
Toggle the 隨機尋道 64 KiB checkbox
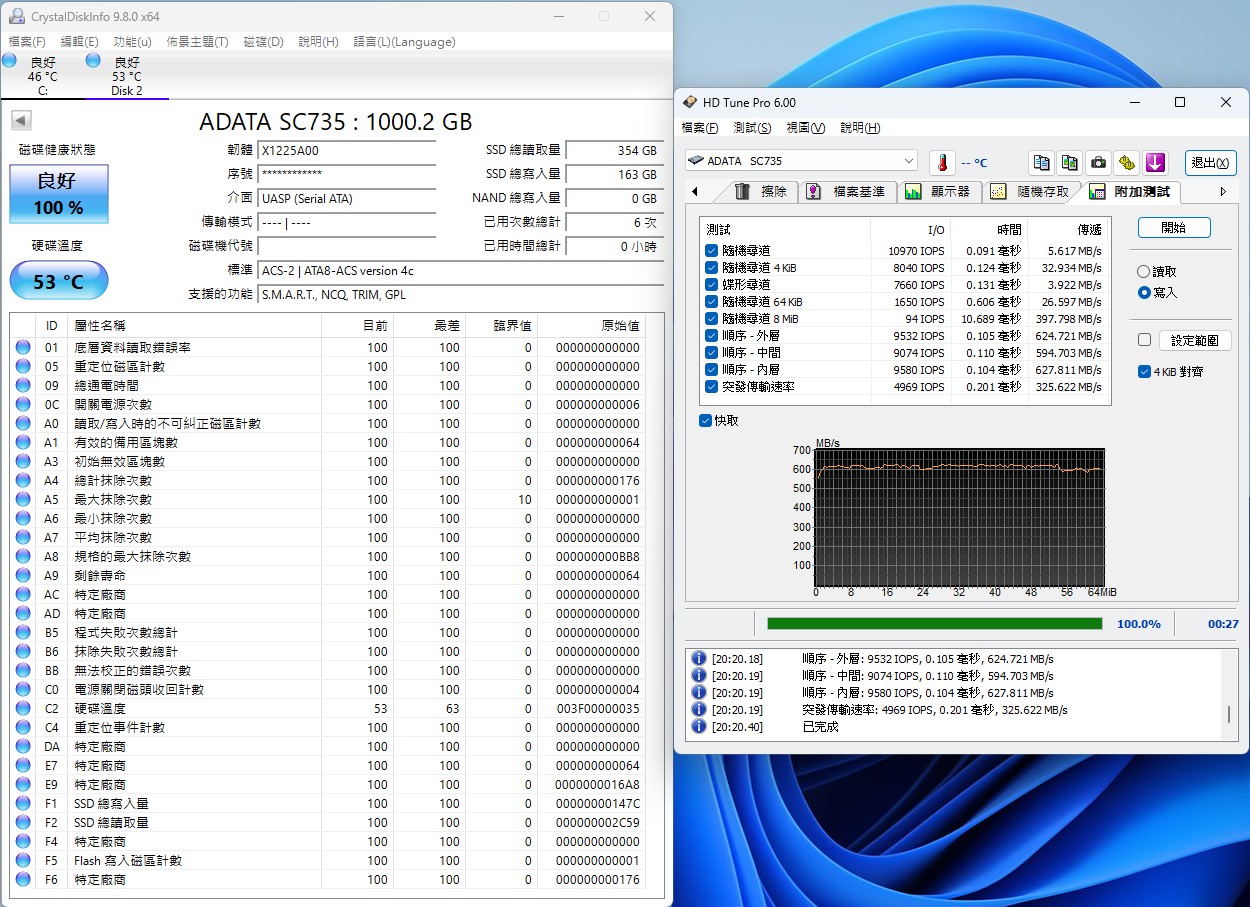point(711,302)
